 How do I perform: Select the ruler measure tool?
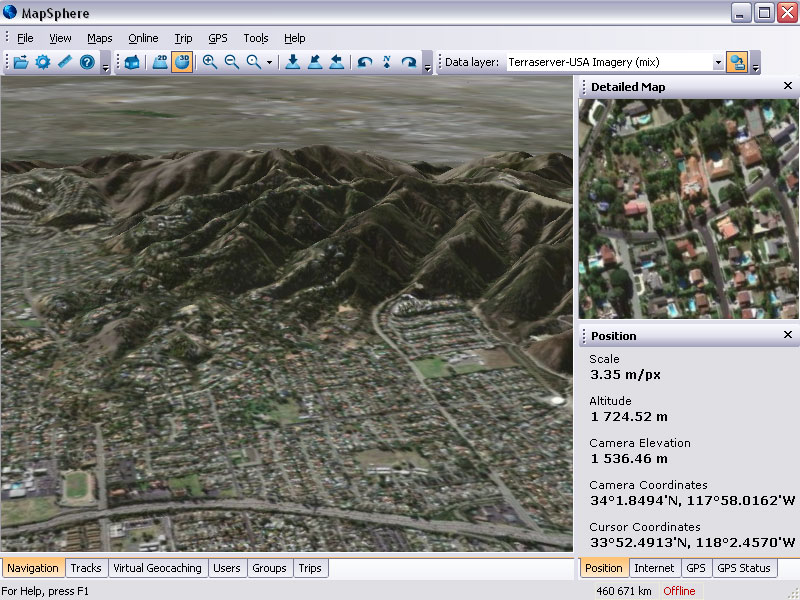coord(65,62)
